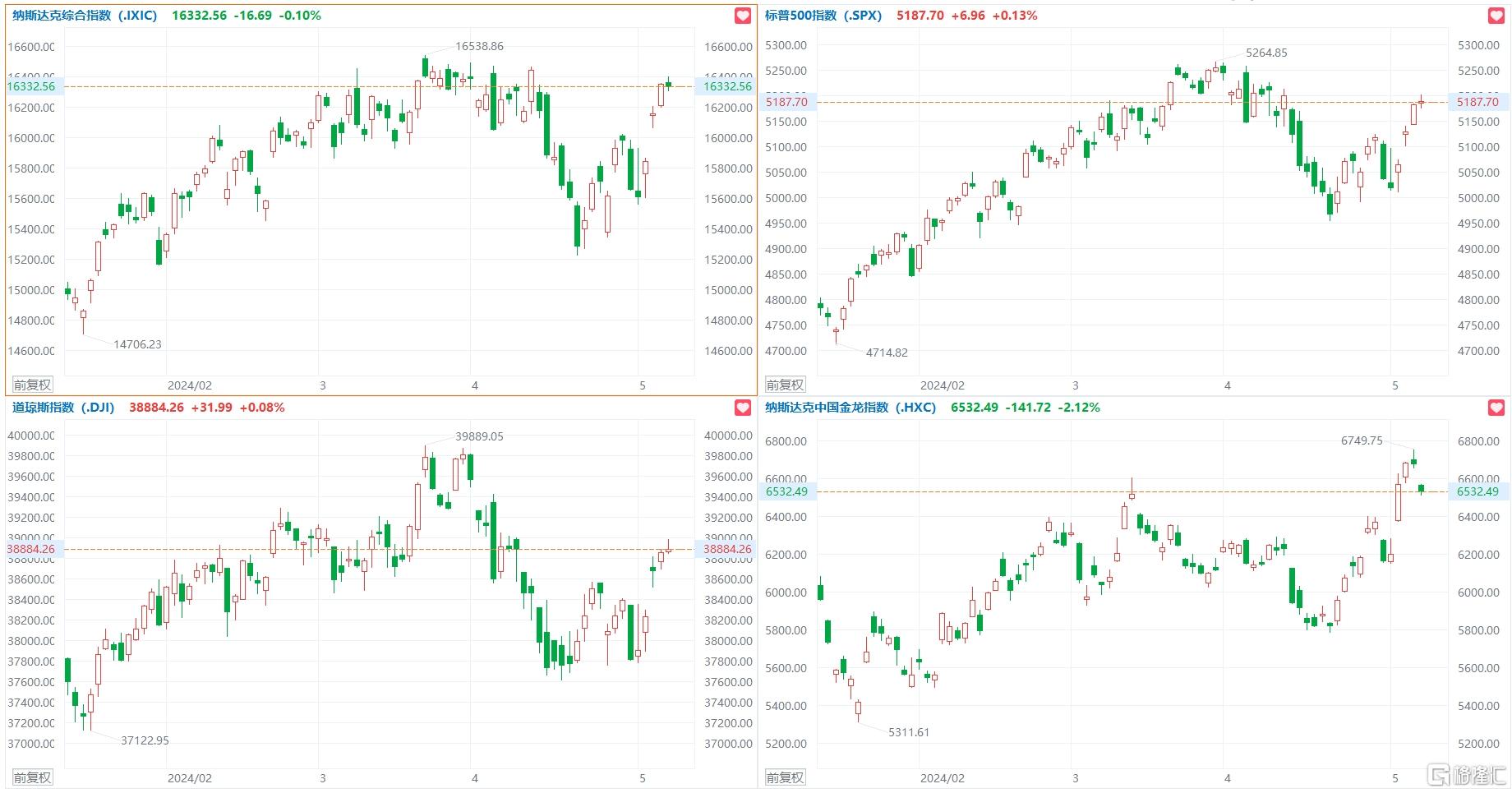Viewport: 1512px width, 793px height.
Task: Click the +0.08% change on Dow header
Action: (262, 408)
